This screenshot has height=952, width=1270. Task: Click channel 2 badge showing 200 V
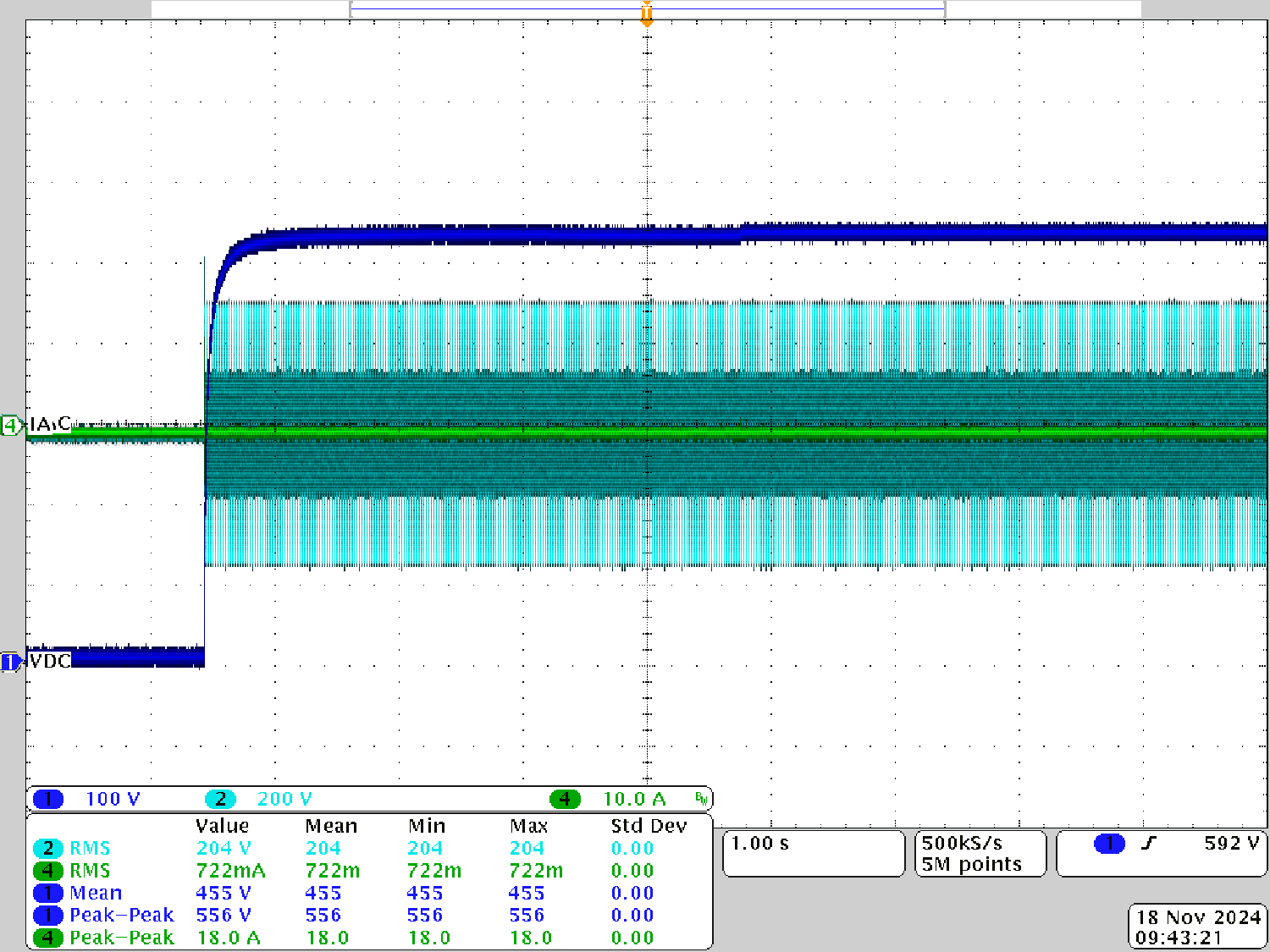pyautogui.click(x=220, y=799)
